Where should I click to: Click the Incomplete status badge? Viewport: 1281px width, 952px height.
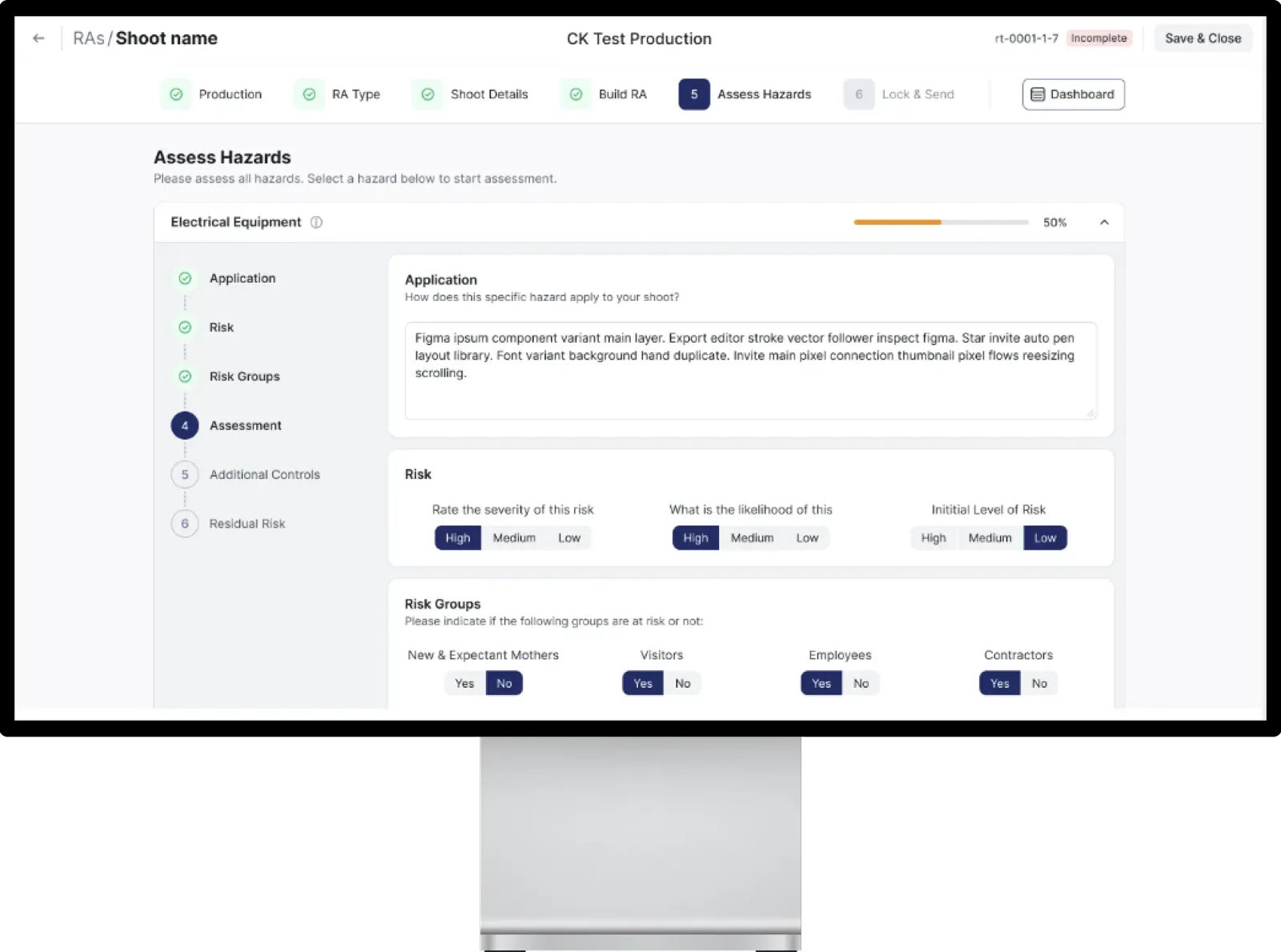(x=1098, y=38)
